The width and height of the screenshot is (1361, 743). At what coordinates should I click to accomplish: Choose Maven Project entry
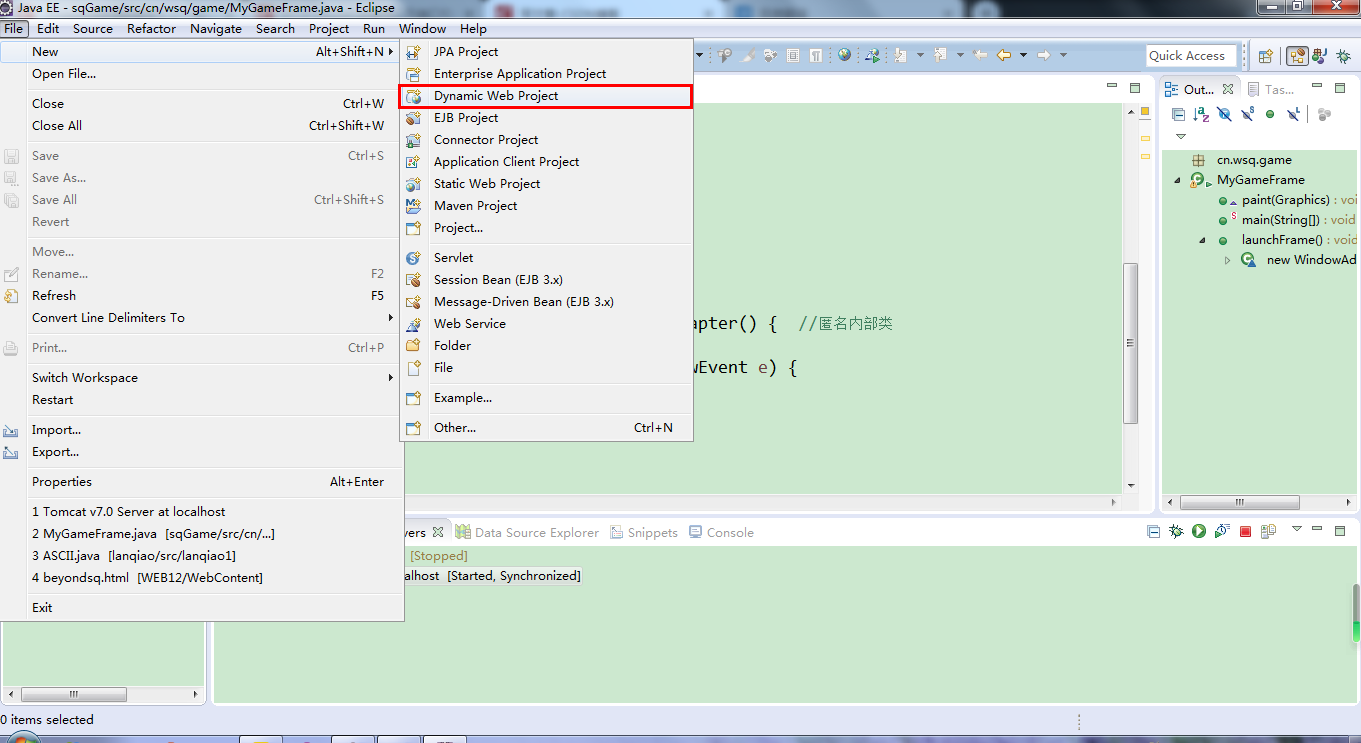(546, 205)
